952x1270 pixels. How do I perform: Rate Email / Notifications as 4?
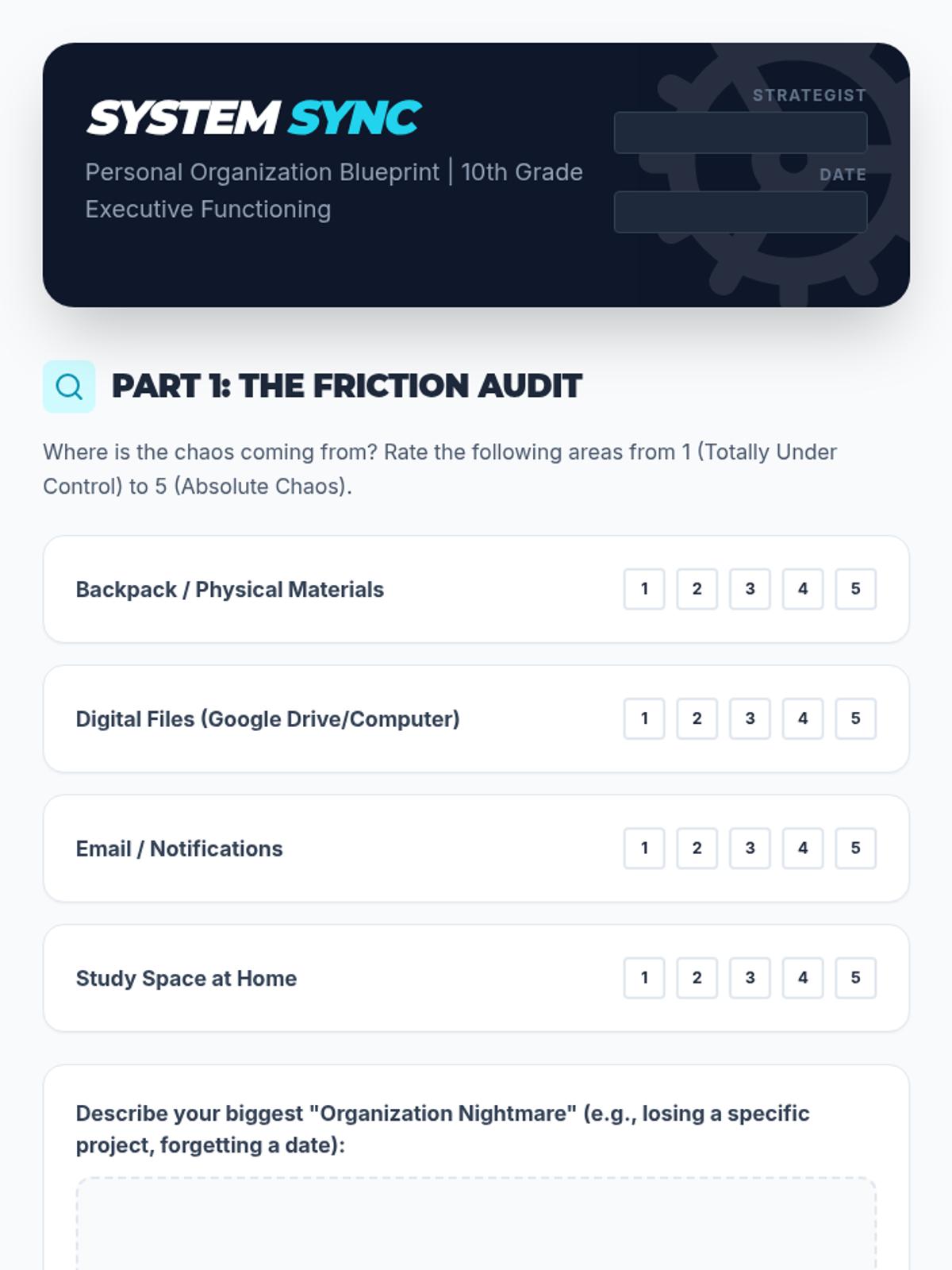[803, 848]
